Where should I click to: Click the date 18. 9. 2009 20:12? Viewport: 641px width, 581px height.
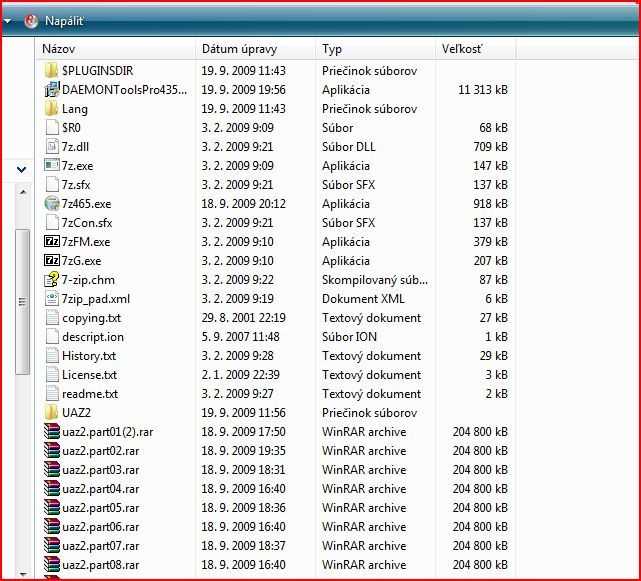pos(244,204)
